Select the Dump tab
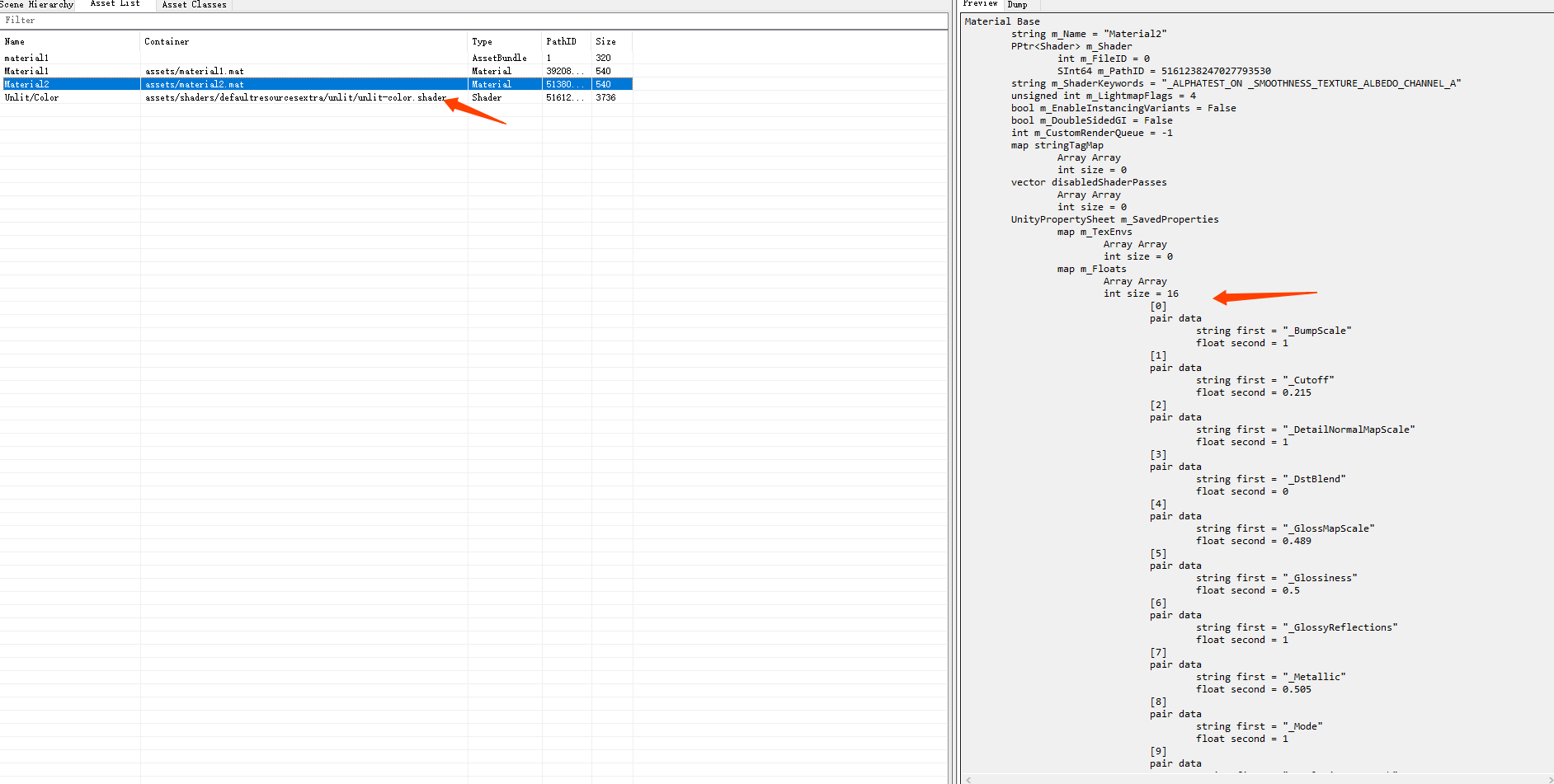This screenshot has height=784, width=1554. pos(1017,5)
